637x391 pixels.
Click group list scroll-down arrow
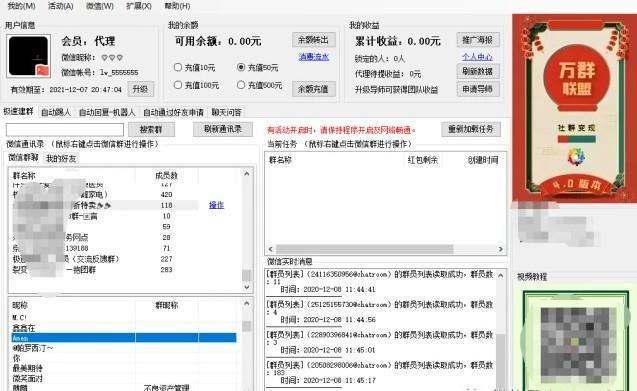(247, 287)
